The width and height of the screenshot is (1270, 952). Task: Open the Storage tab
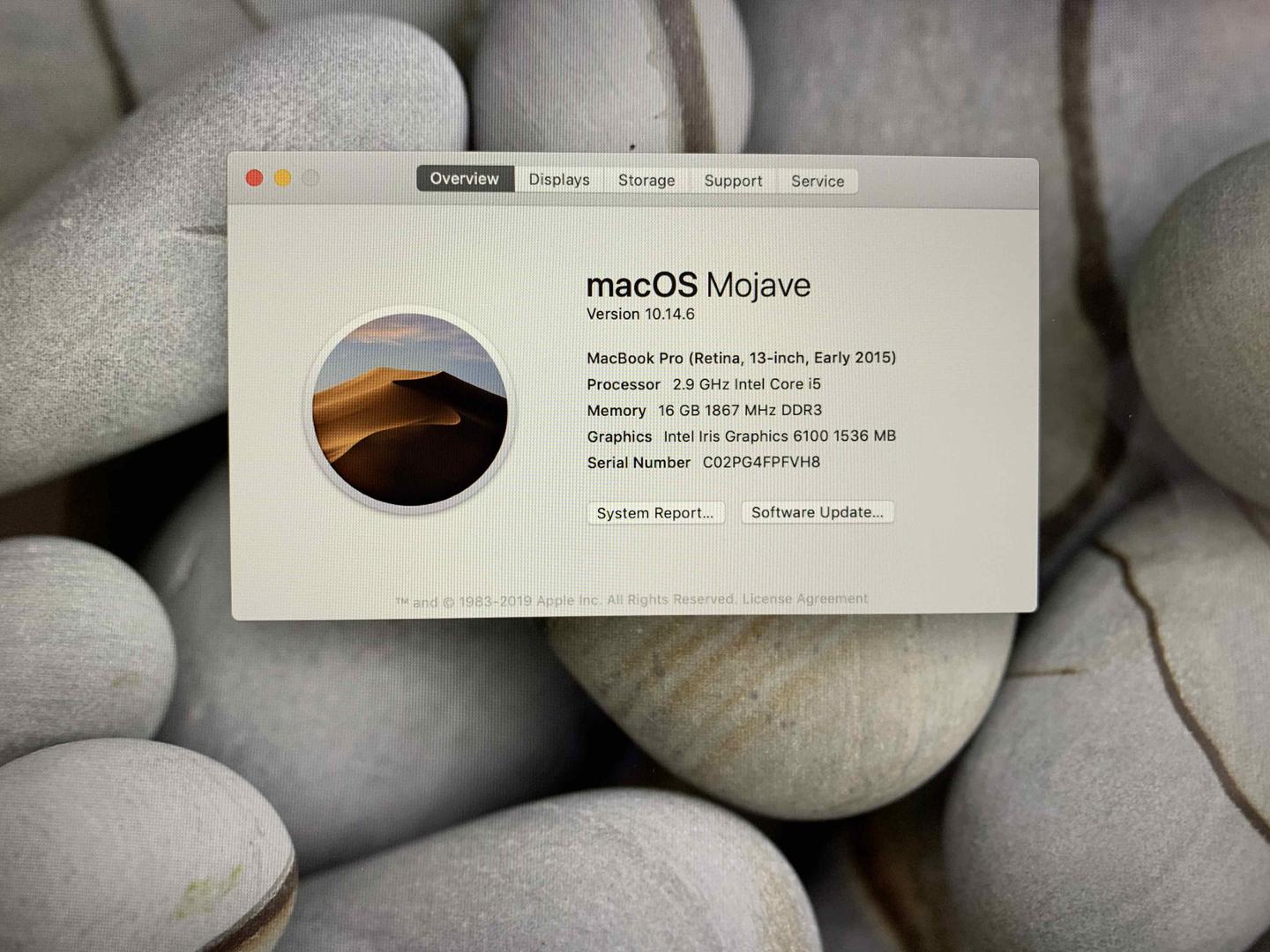pyautogui.click(x=646, y=180)
